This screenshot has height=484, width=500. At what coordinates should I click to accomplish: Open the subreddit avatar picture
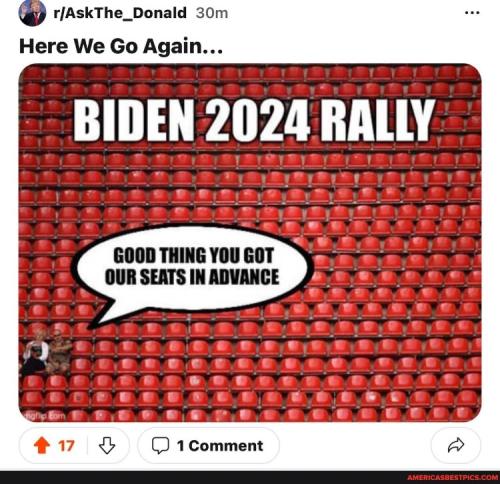click(32, 13)
